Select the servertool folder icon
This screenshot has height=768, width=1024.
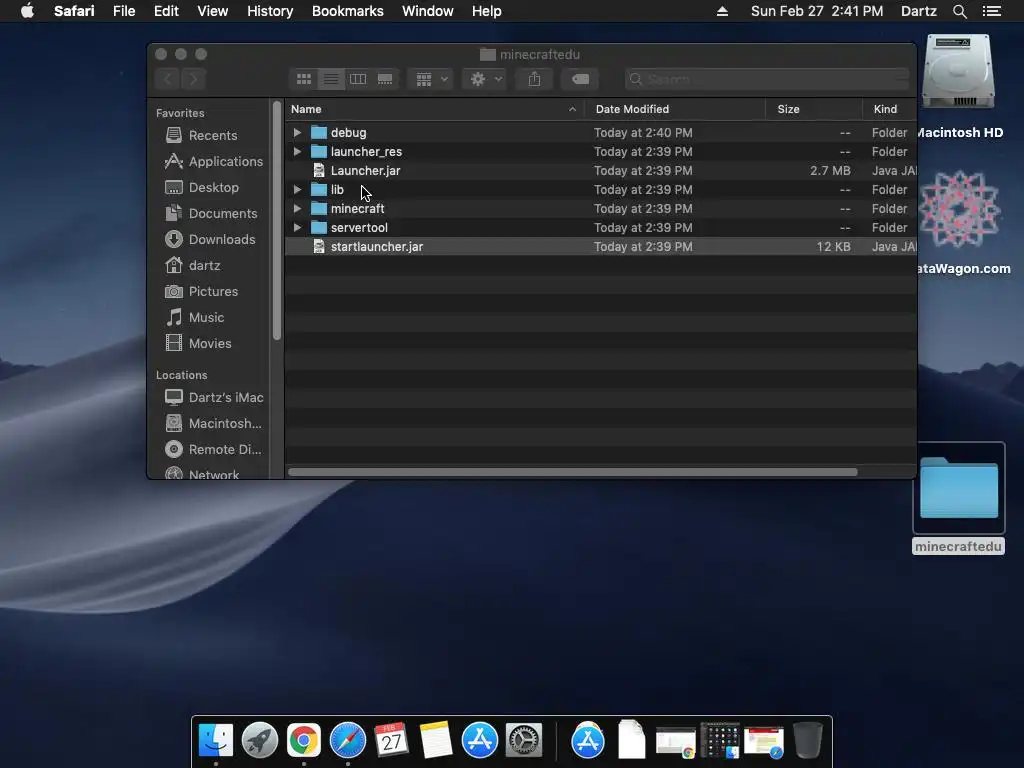click(319, 227)
